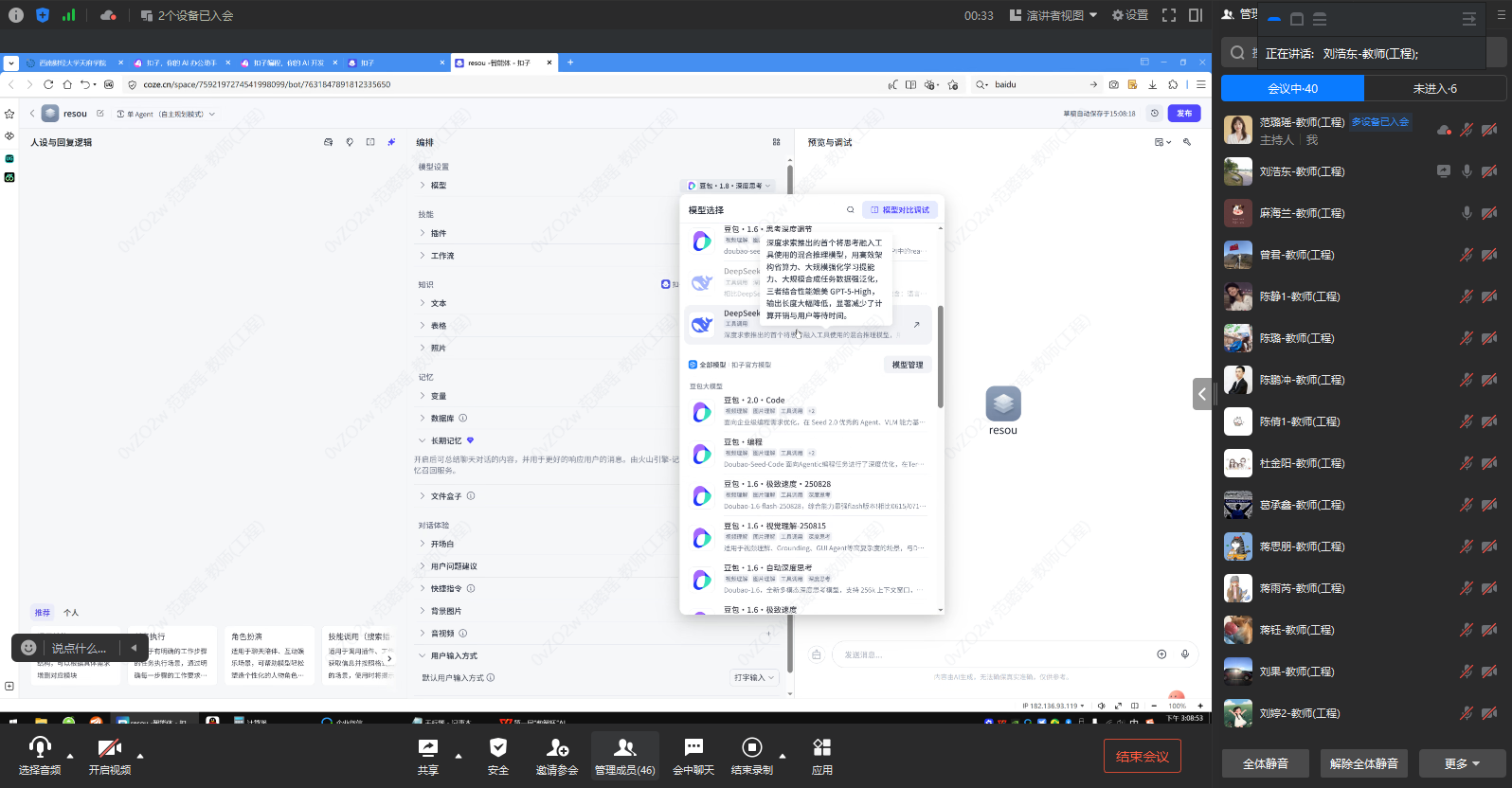This screenshot has height=788, width=1512.
Task: Toggle muted mic for 杜金阳-教师(工程)
Action: [x=1467, y=463]
